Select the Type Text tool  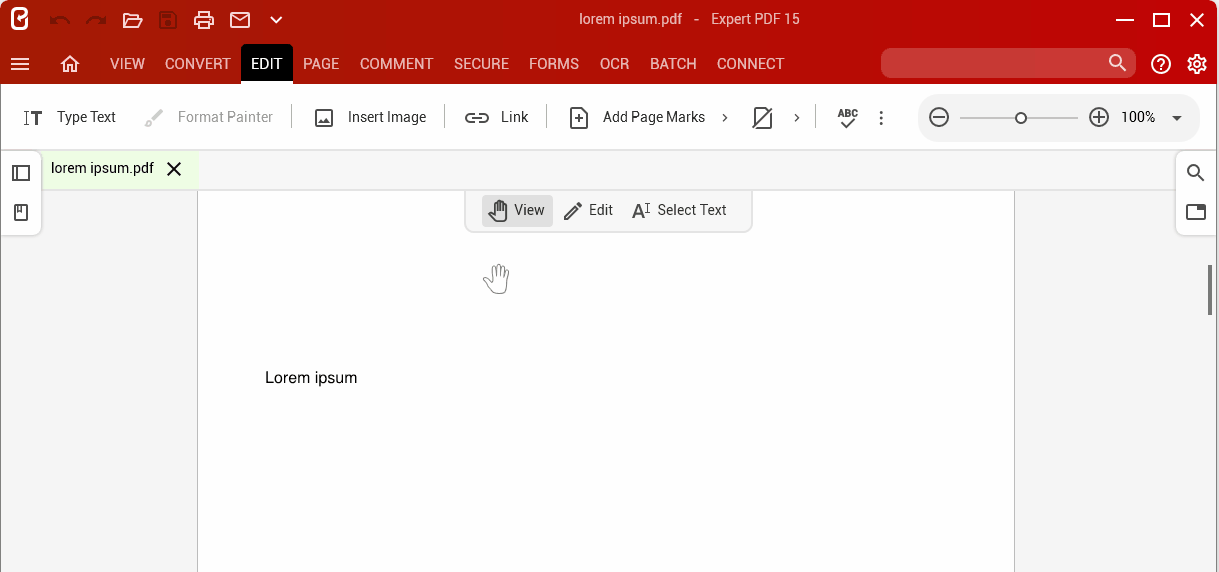[70, 117]
